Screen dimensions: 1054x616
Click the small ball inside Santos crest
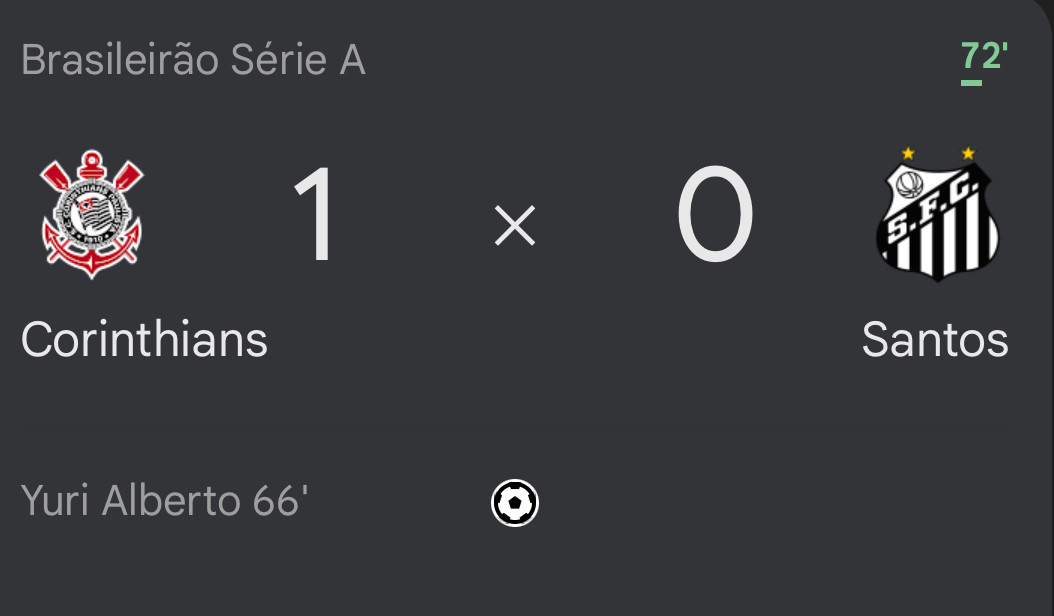pyautogui.click(x=909, y=184)
